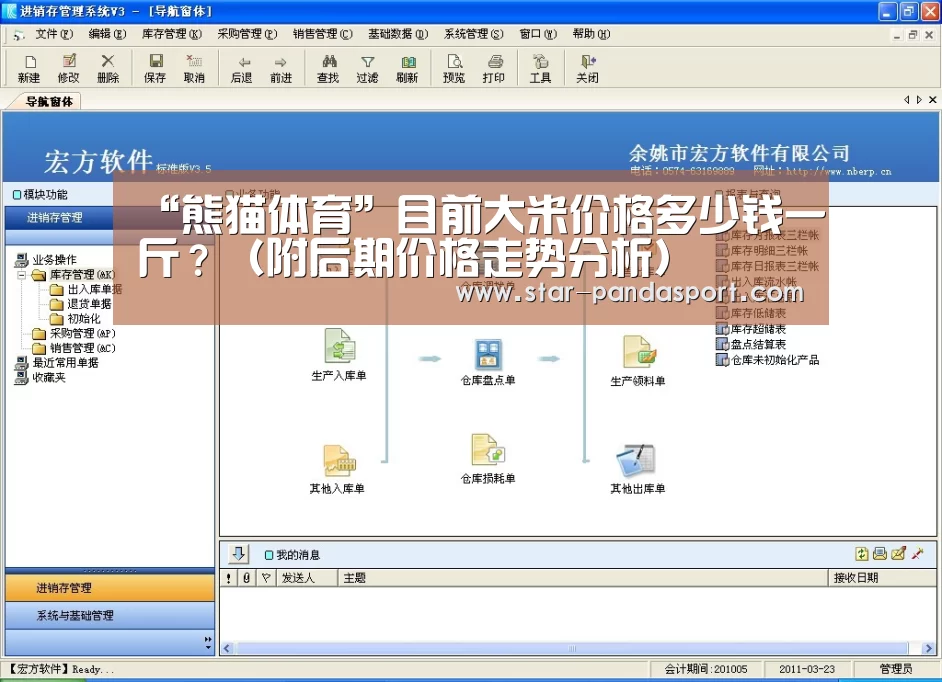
Task: Open the 仓库损耗单 workflow icon
Action: tap(488, 449)
